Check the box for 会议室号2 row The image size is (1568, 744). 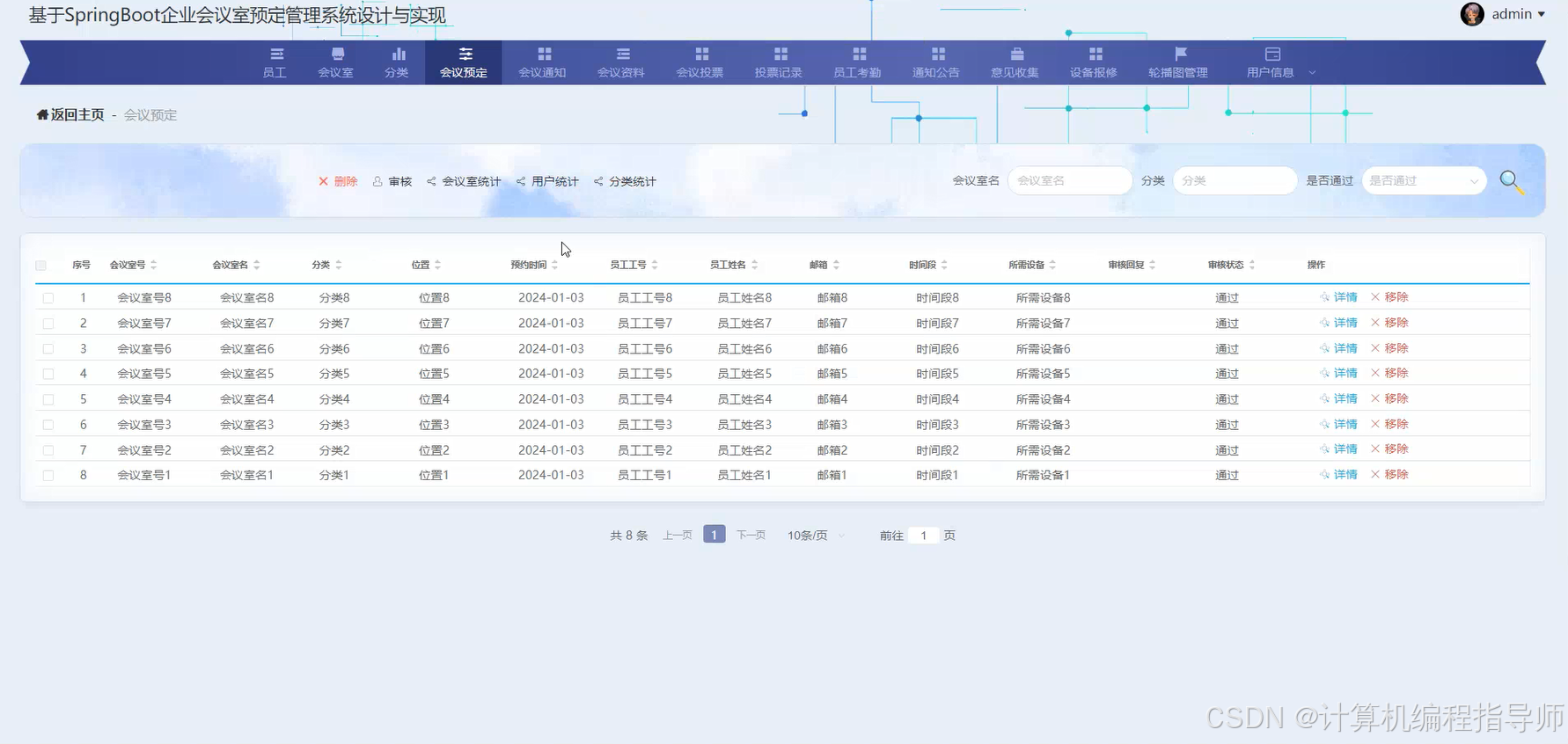(x=48, y=450)
